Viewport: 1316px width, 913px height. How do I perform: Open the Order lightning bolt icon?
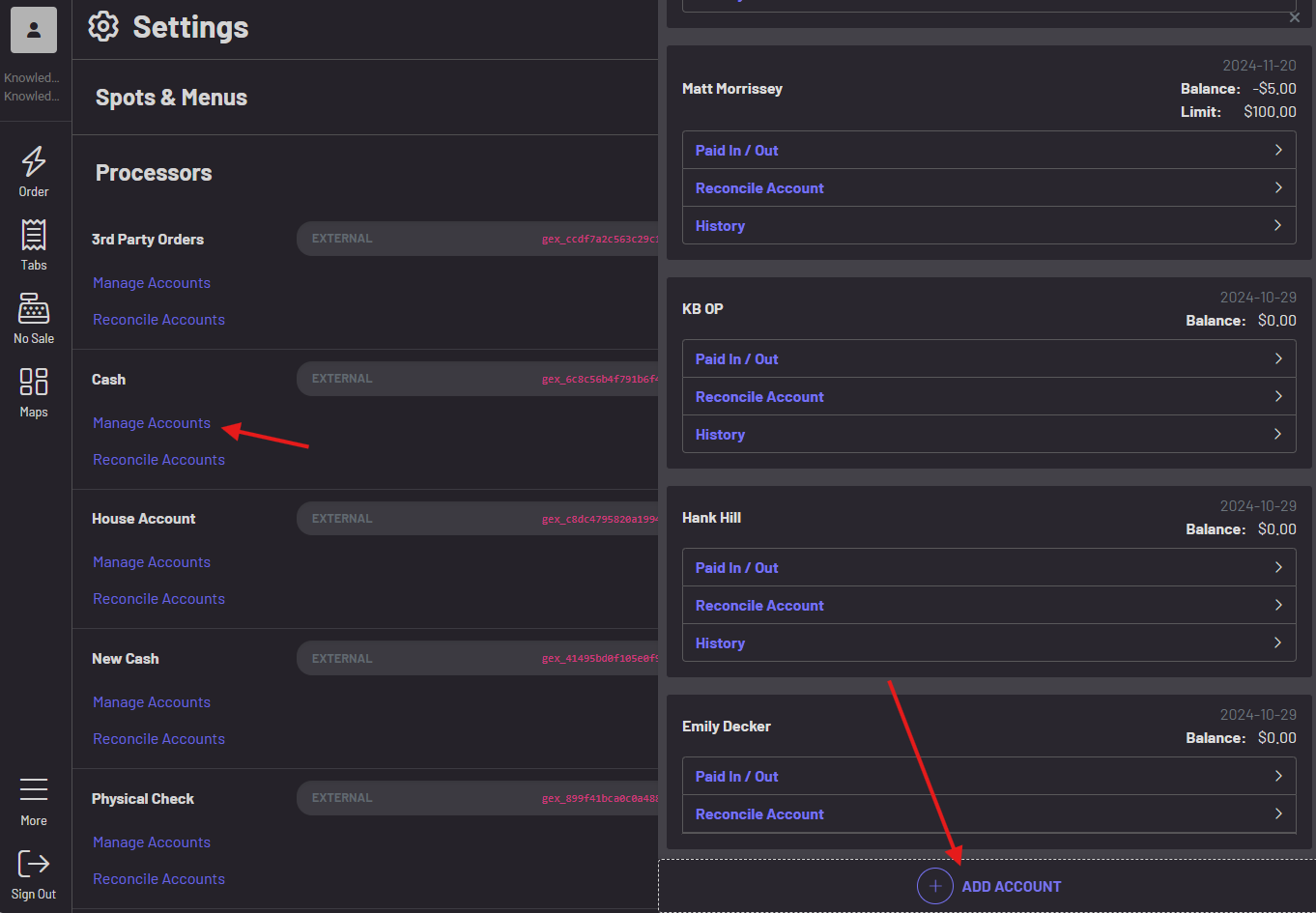click(x=34, y=161)
